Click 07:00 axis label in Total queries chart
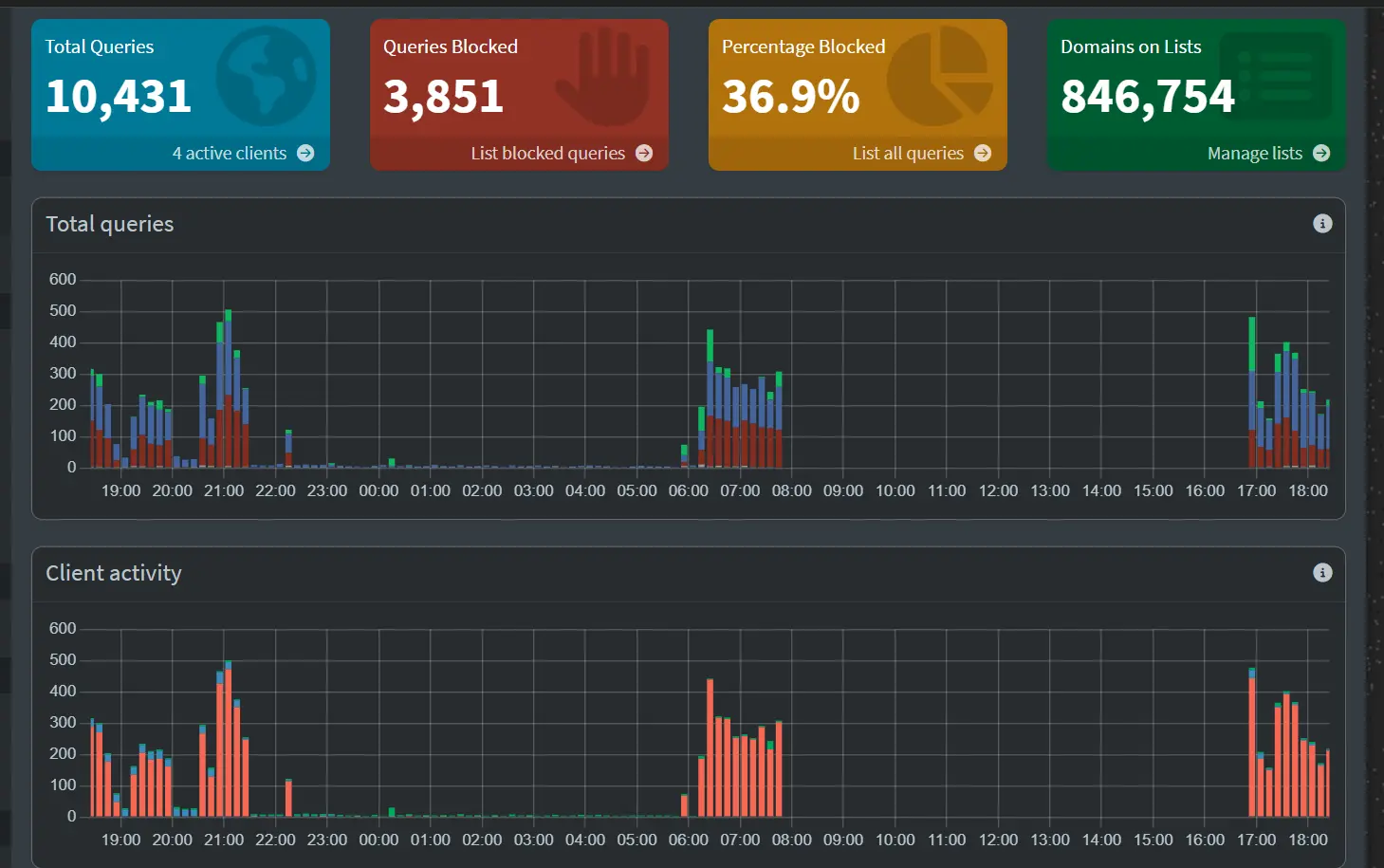1384x868 pixels. [739, 490]
